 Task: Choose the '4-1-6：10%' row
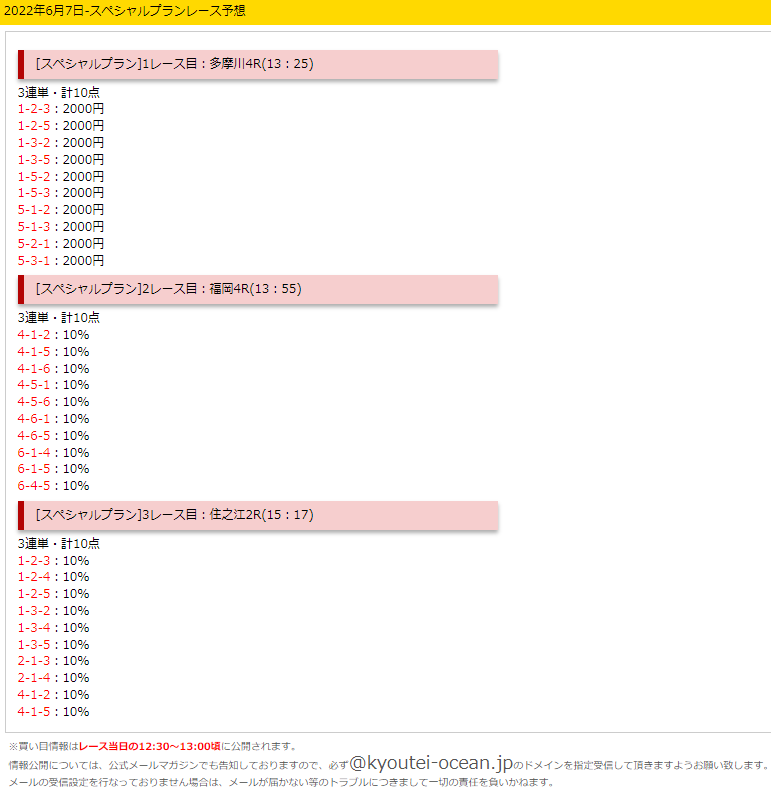[x=54, y=369]
